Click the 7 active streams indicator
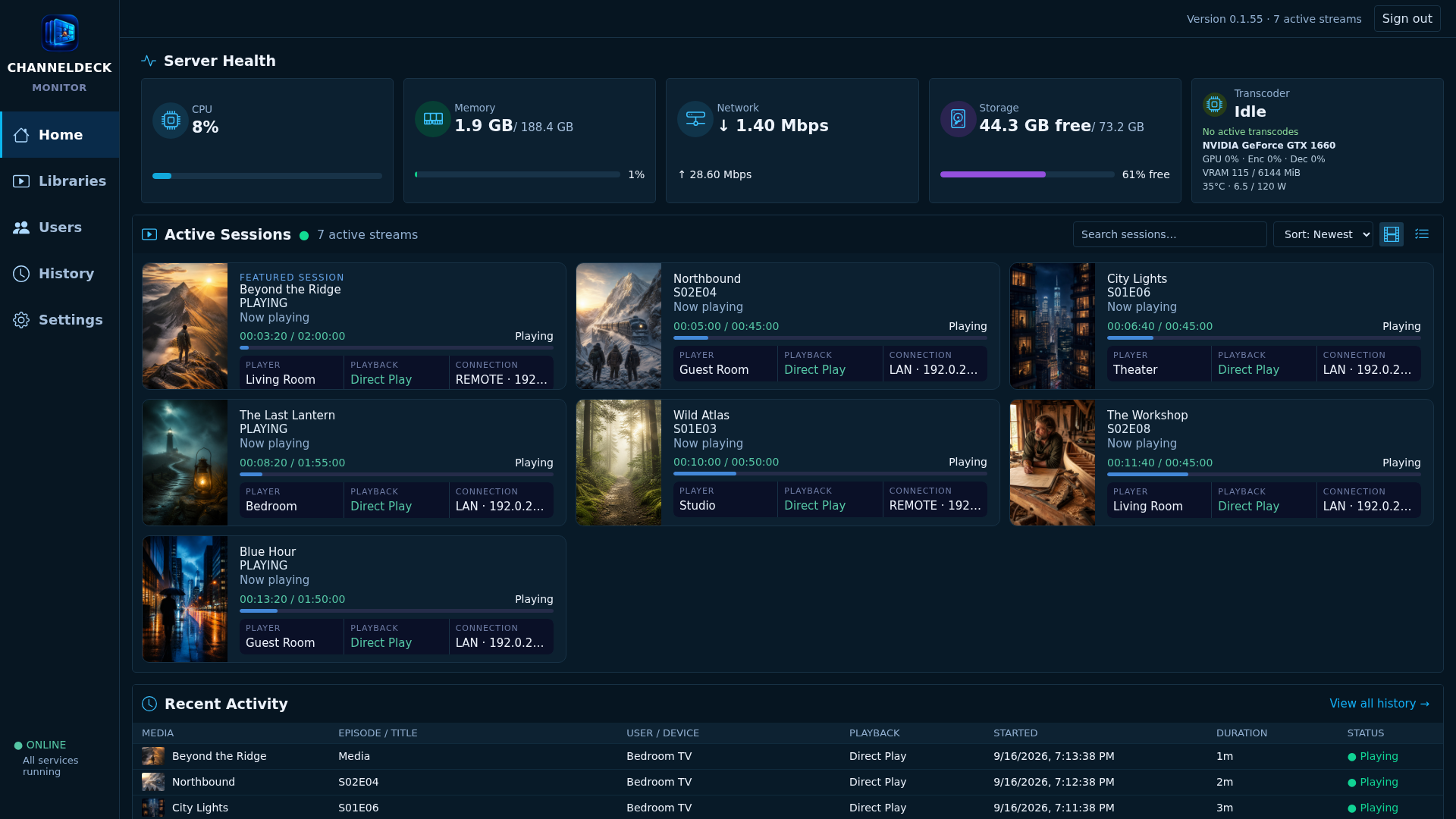Image resolution: width=1456 pixels, height=819 pixels. pyautogui.click(x=358, y=235)
